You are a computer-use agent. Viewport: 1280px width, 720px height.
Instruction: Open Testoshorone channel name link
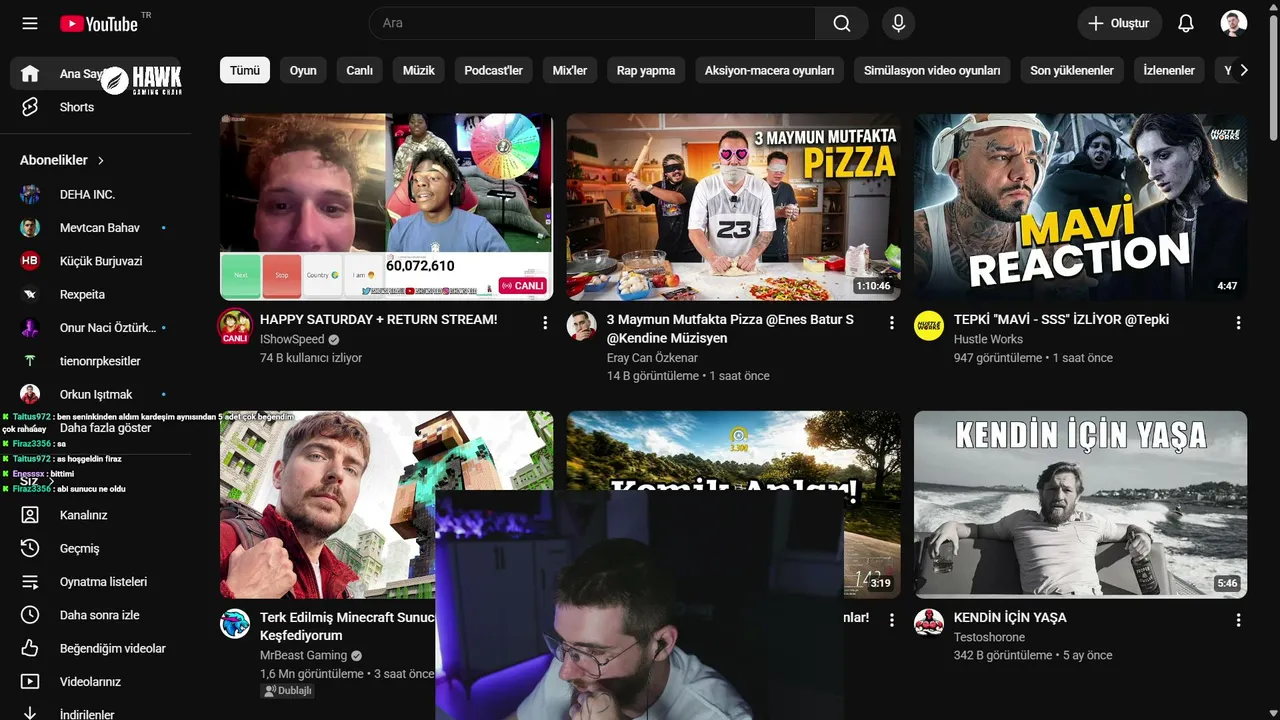[x=989, y=637]
